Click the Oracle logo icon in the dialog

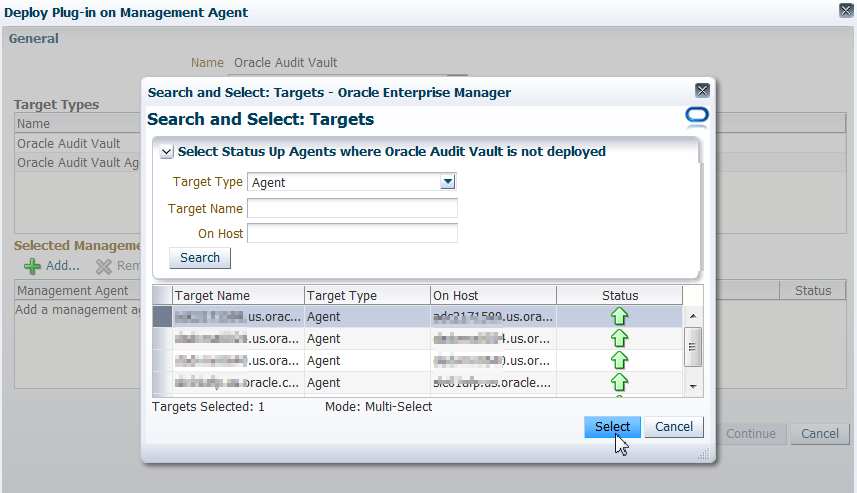(697, 117)
